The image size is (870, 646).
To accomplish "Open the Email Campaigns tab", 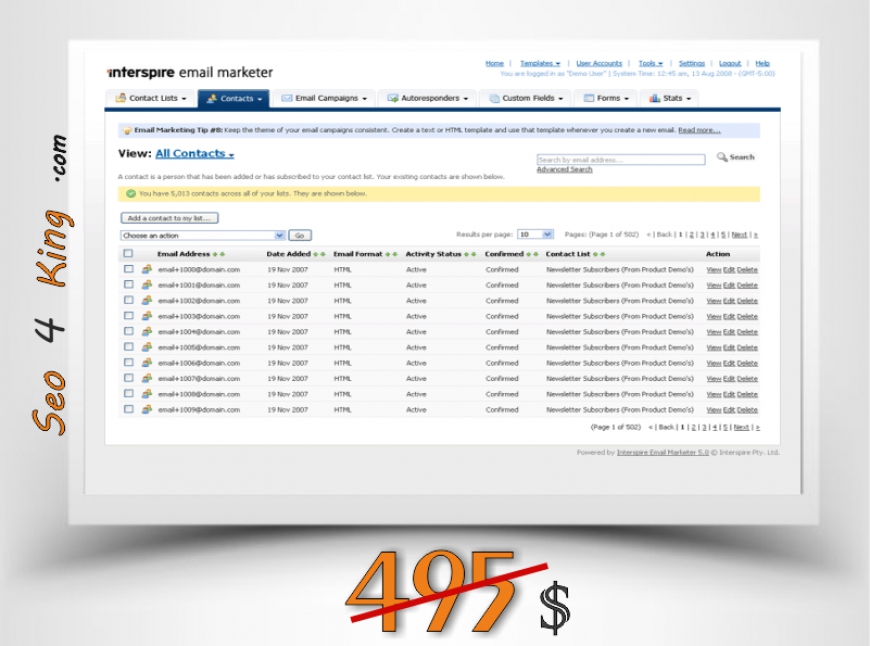I will (324, 98).
